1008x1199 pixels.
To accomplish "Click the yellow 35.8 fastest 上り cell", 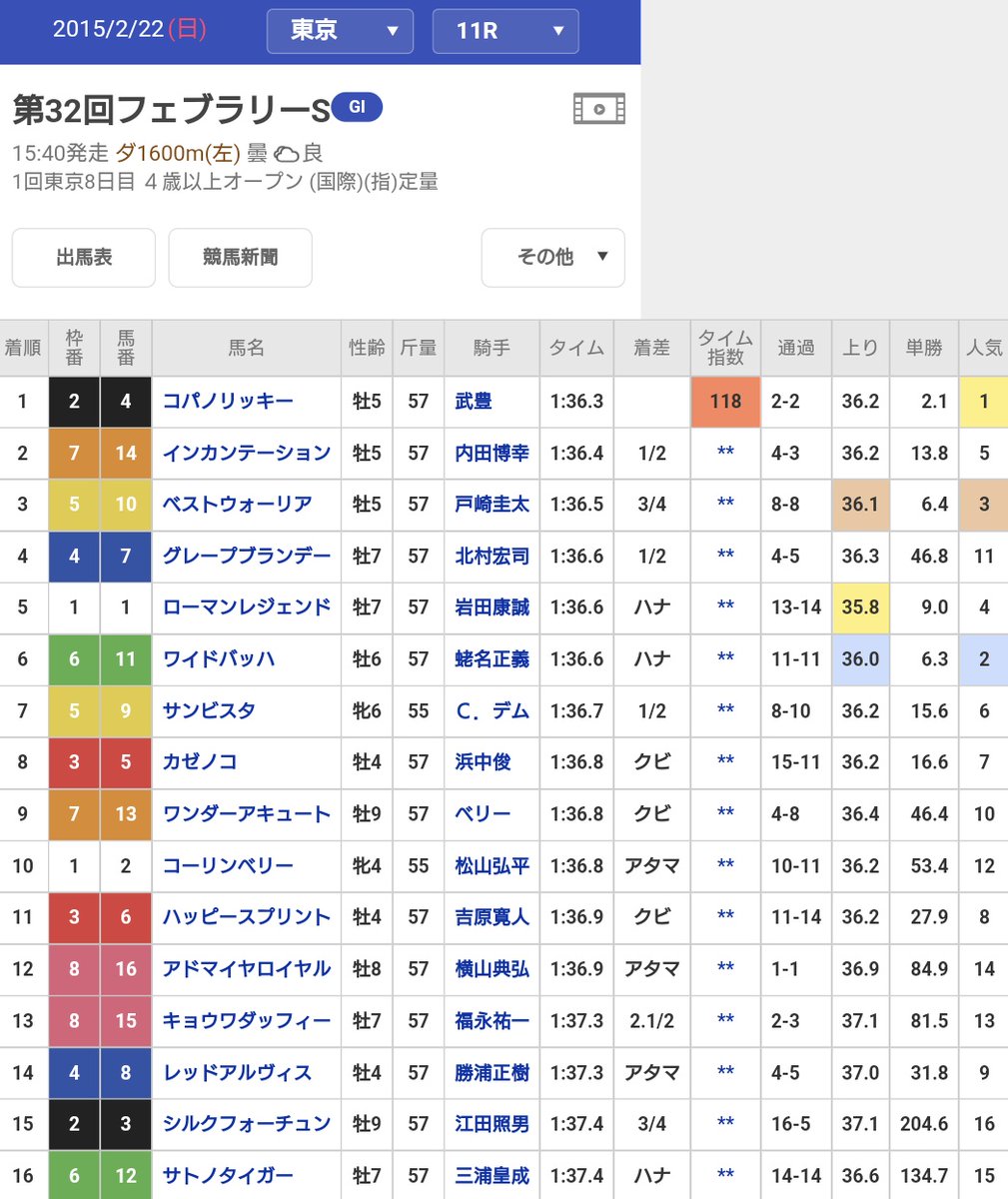I will point(860,607).
